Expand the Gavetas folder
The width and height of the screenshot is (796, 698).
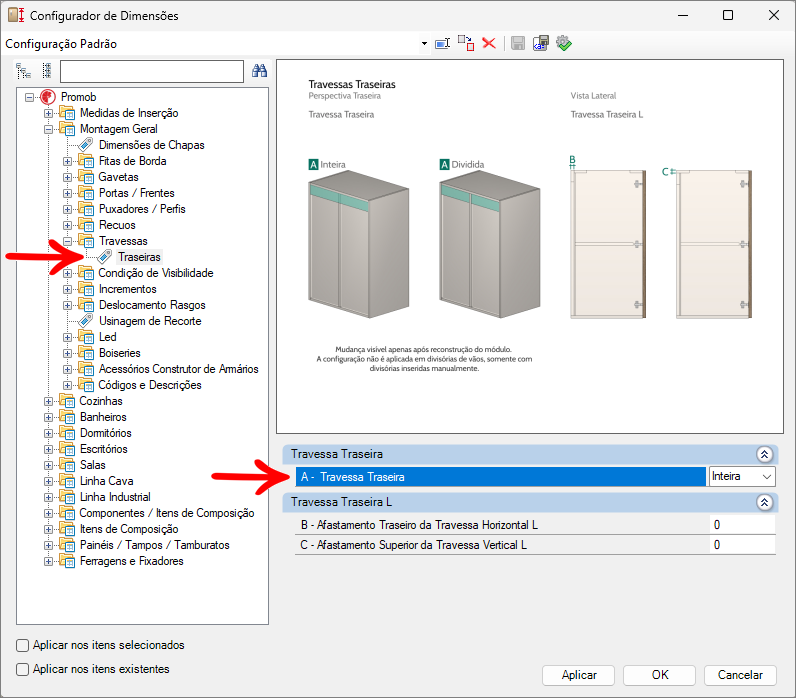coord(67,178)
